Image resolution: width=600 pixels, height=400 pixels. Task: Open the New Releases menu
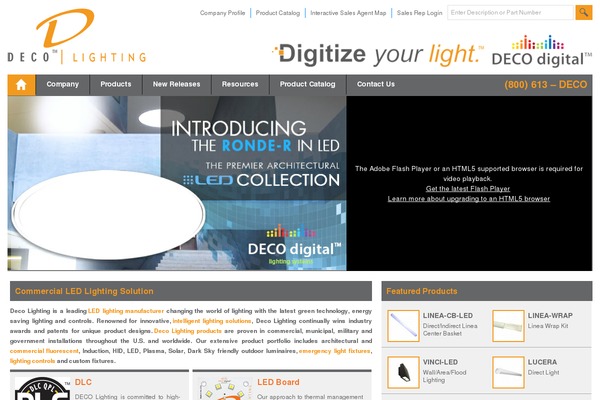[176, 84]
